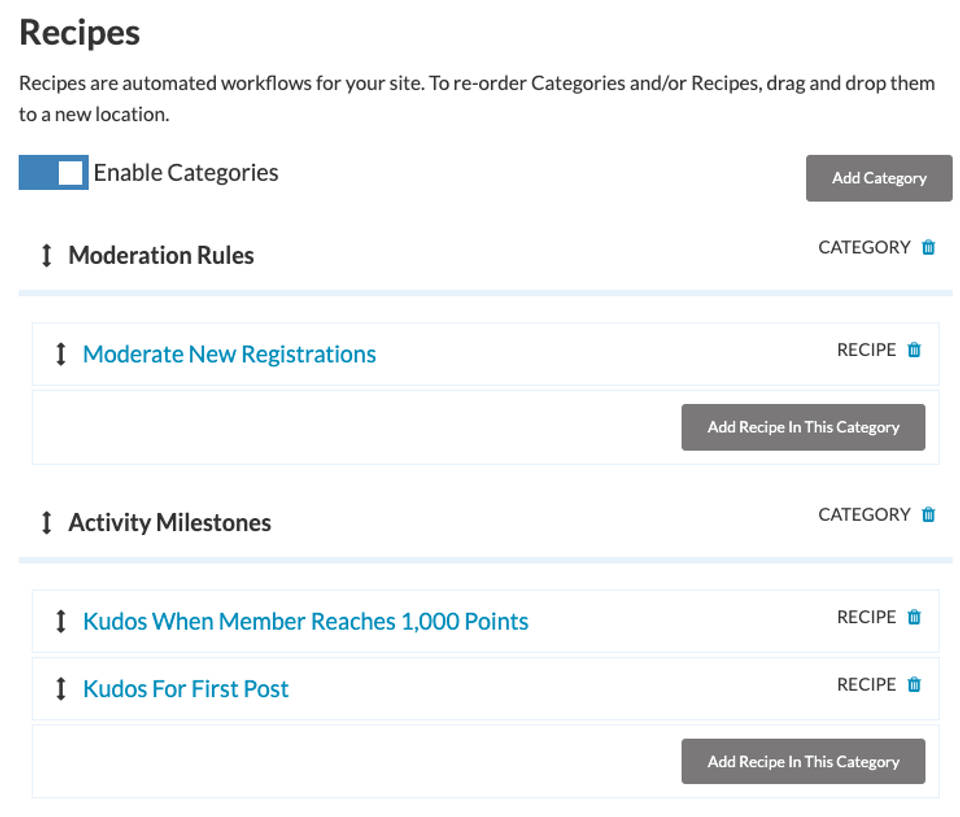960x817 pixels.
Task: Click drag handle beside Activity Milestones
Action: (46, 522)
